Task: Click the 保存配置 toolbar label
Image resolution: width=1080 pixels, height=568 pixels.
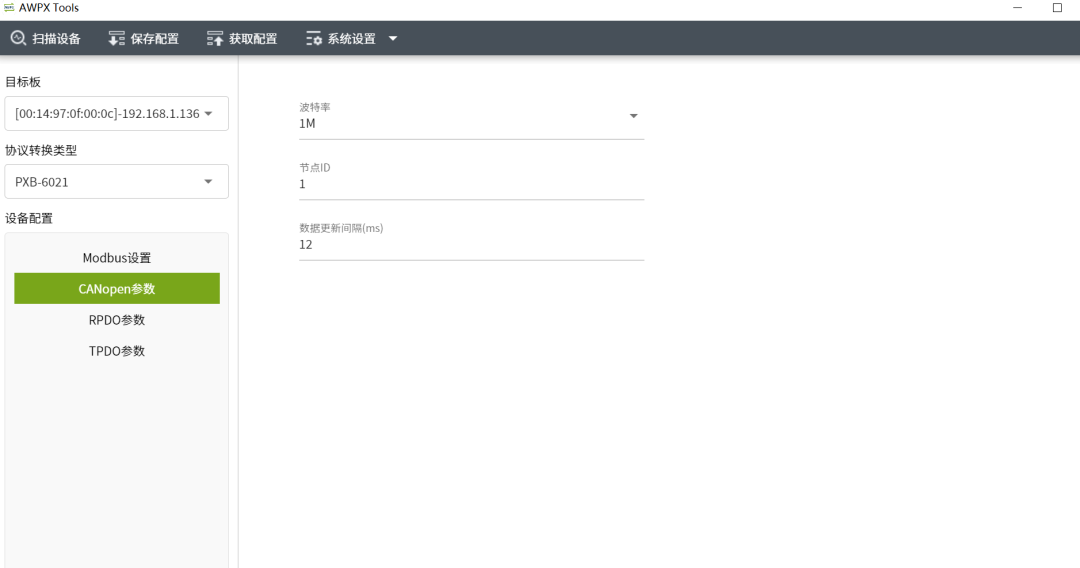Action: point(155,39)
